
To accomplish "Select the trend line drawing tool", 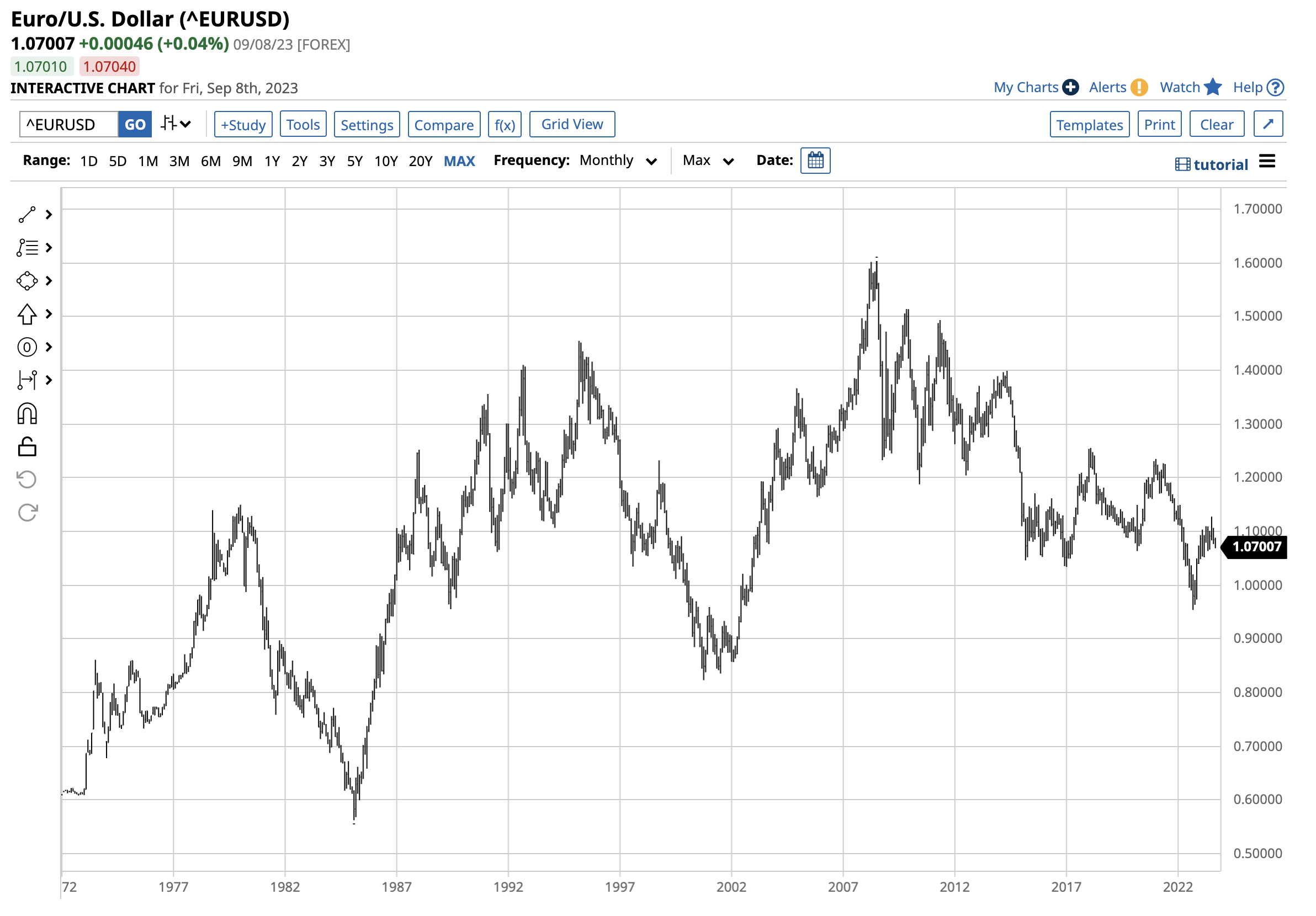I will click(27, 215).
